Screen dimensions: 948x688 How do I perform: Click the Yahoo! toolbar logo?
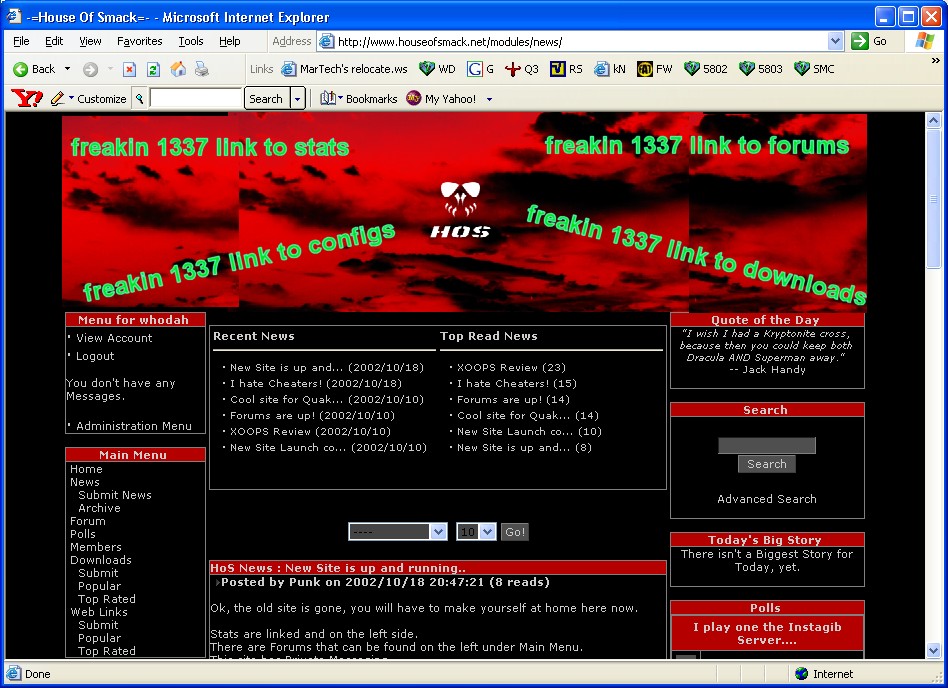(x=27, y=98)
